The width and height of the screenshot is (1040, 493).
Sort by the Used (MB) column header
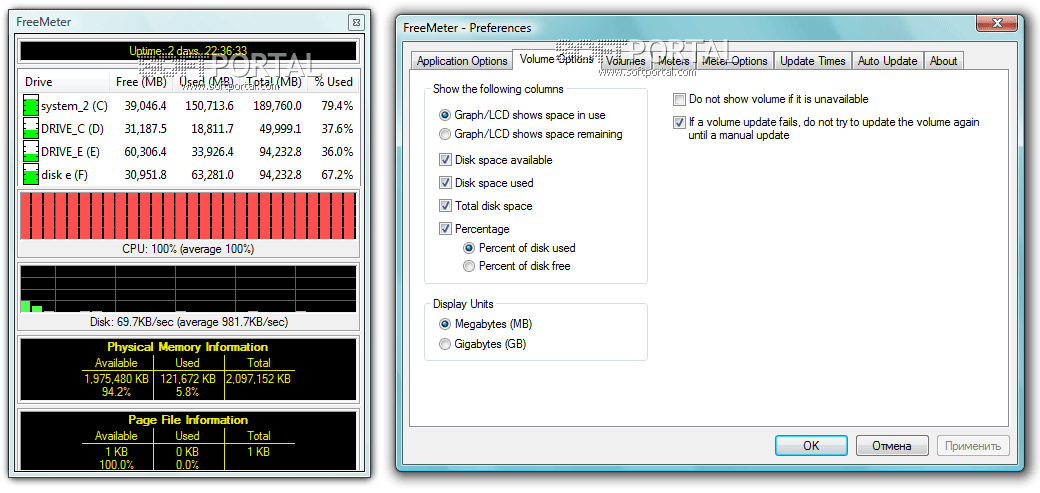pyautogui.click(x=207, y=82)
